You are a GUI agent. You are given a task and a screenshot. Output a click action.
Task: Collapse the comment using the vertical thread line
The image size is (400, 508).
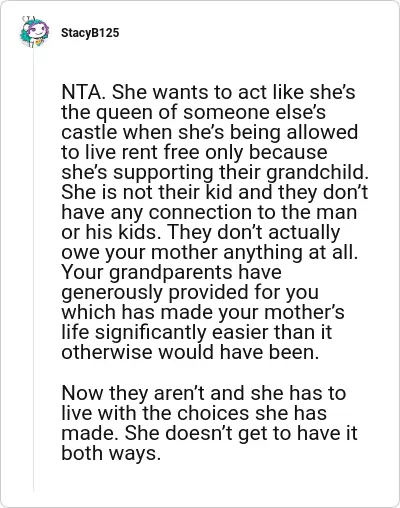(34, 270)
